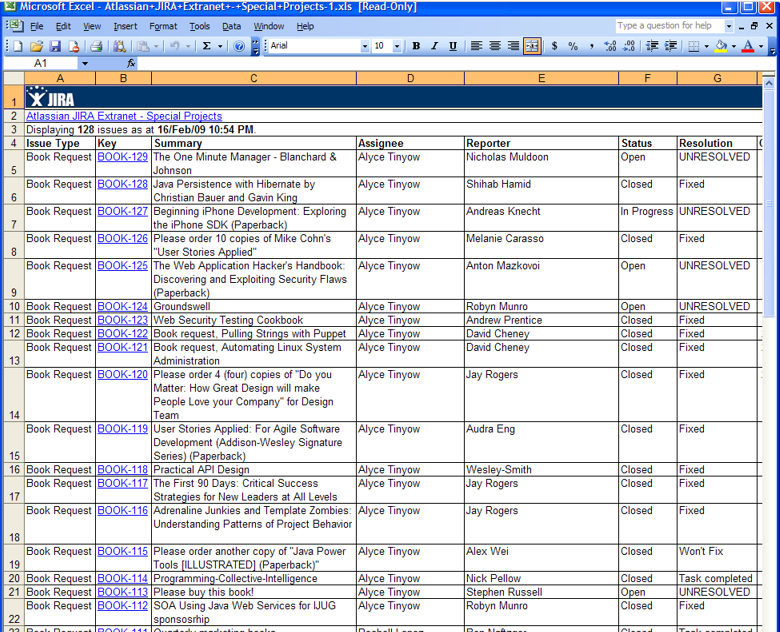Expand the borders dropdown arrow
This screenshot has height=632, width=780.
(x=706, y=46)
